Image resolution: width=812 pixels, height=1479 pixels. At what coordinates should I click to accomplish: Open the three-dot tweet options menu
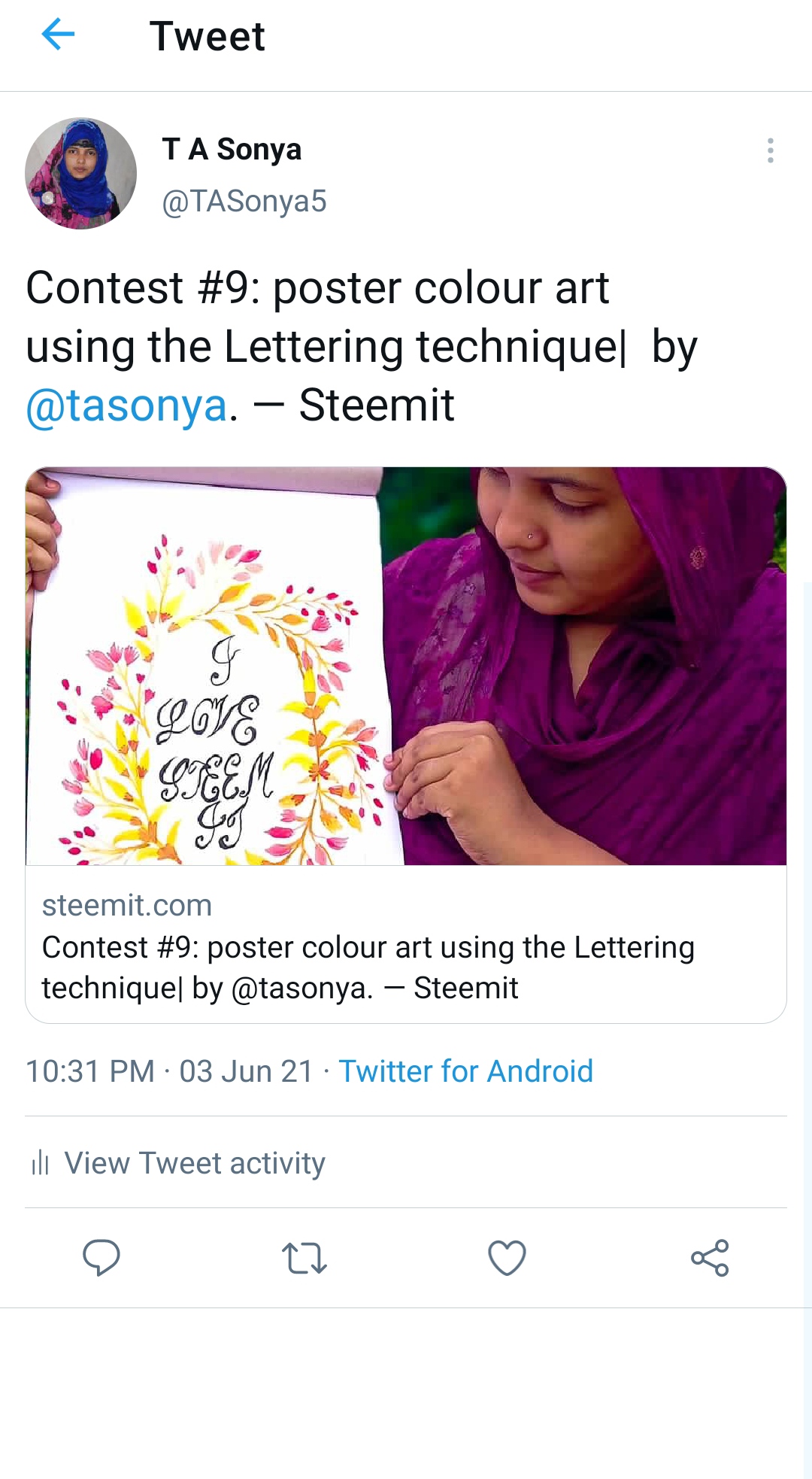[770, 150]
